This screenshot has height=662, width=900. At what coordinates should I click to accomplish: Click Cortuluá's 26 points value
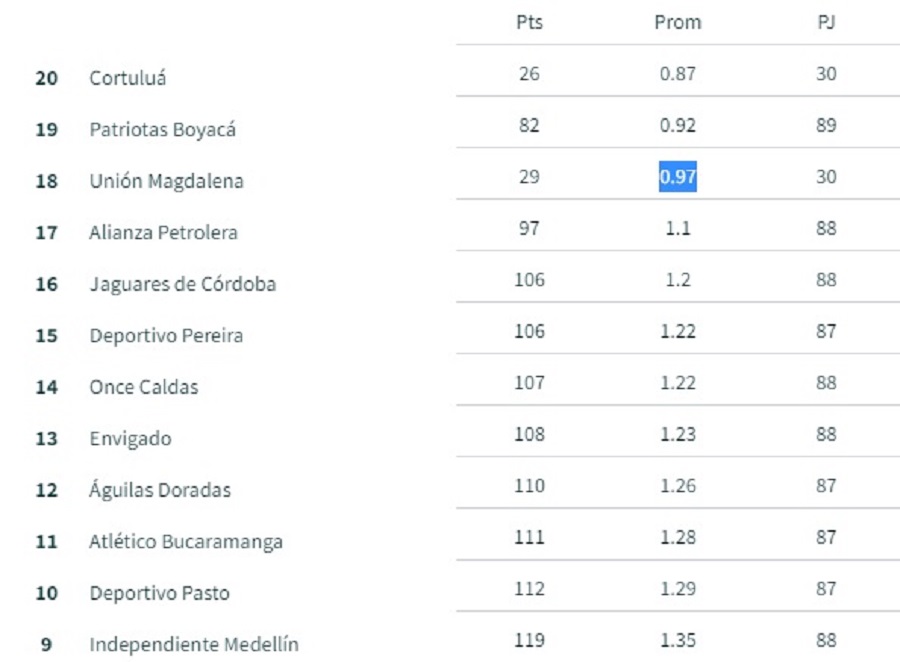529,74
